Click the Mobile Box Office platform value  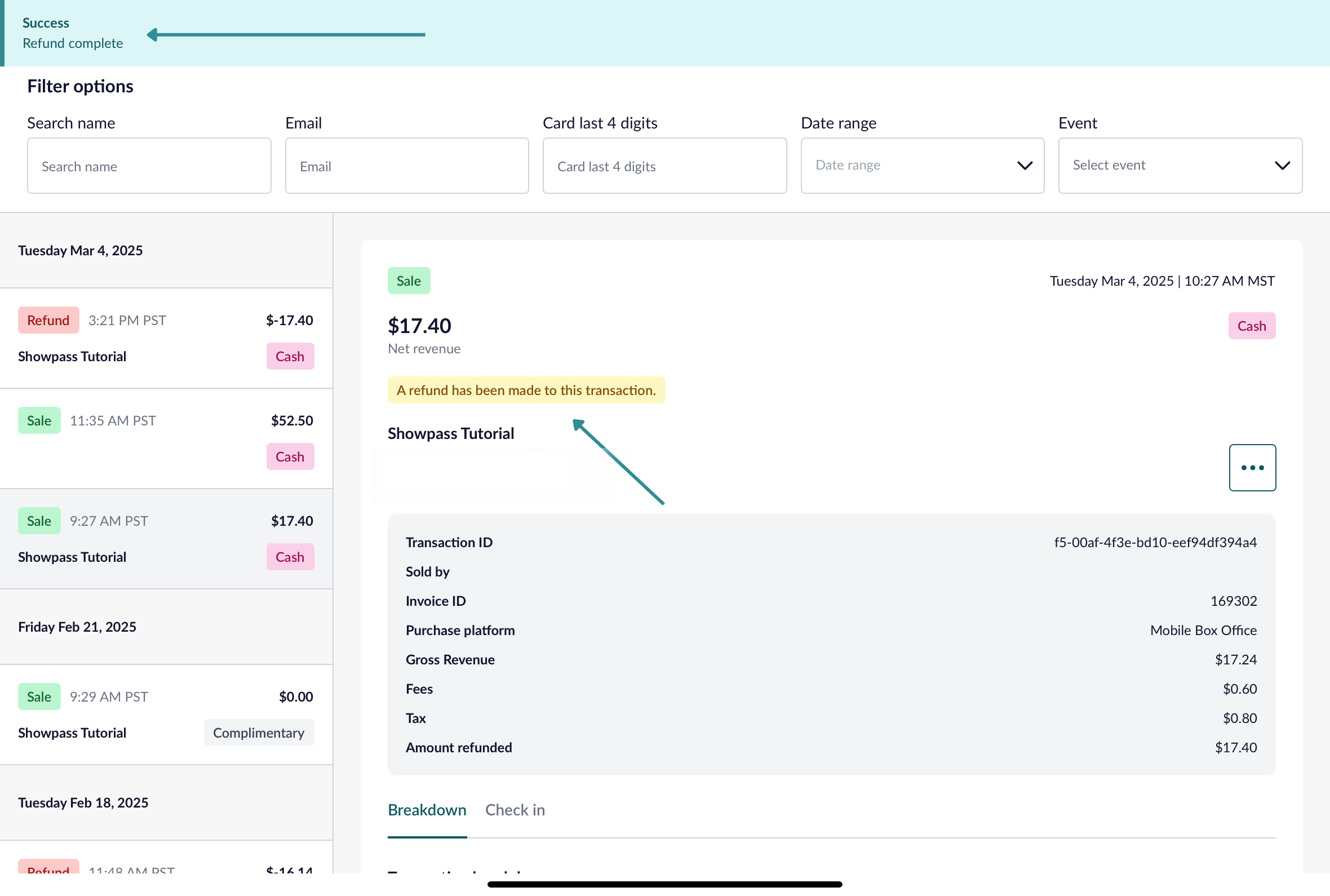pyautogui.click(x=1203, y=630)
